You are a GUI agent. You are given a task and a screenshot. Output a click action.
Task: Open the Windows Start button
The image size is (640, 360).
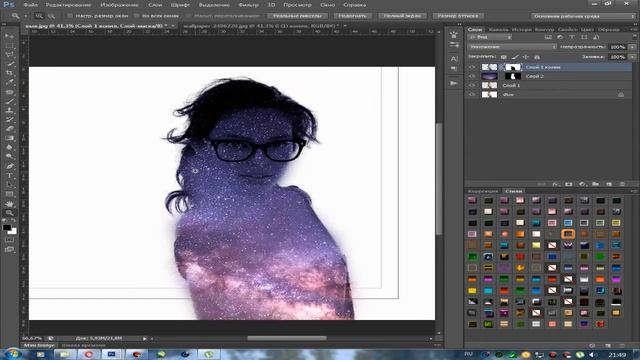(12, 354)
